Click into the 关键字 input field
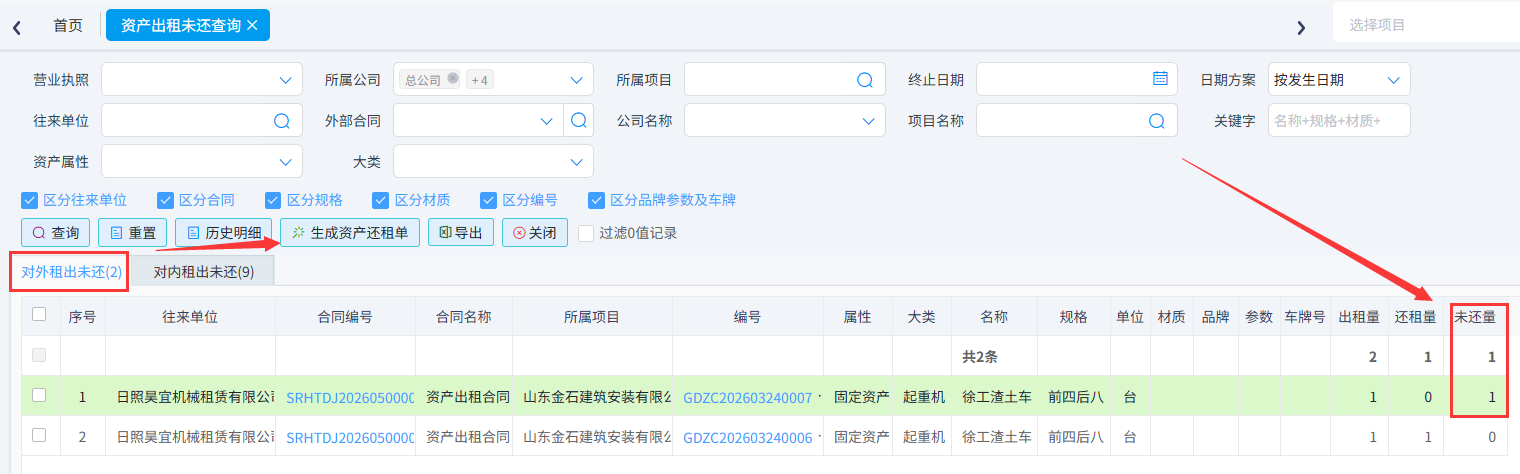The height and width of the screenshot is (474, 1520). click(1339, 121)
